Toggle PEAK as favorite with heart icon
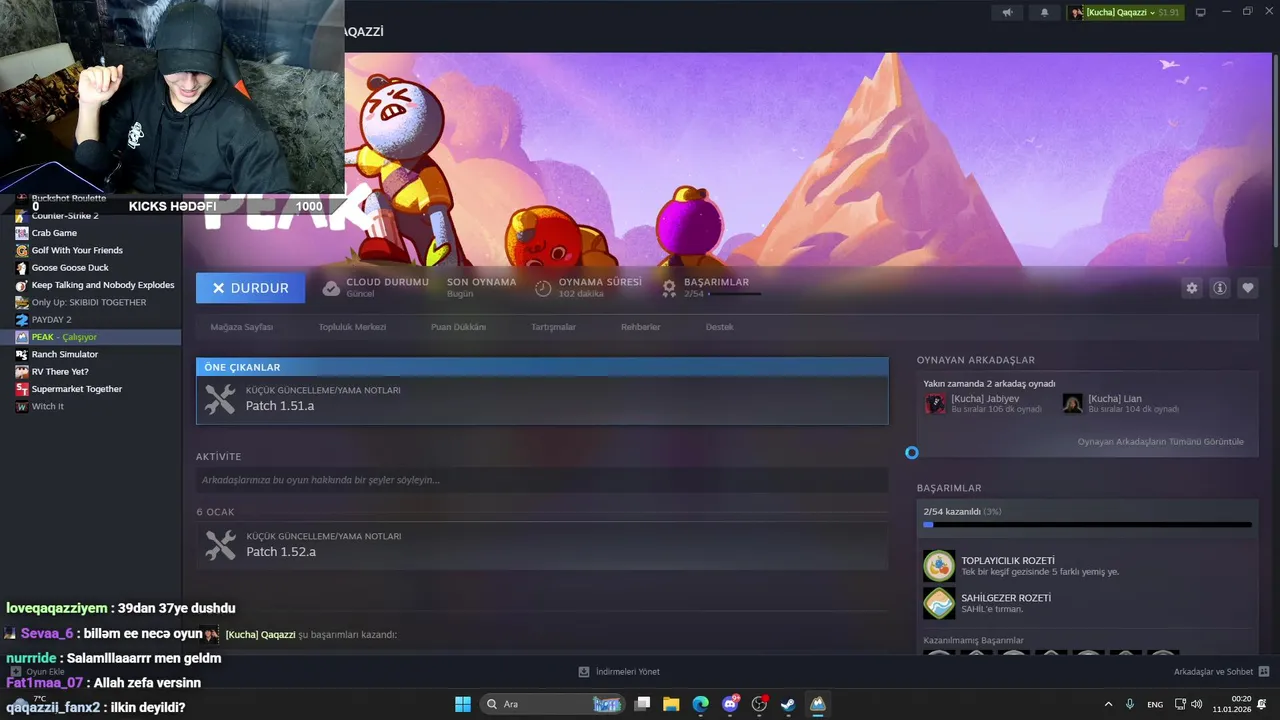The width and height of the screenshot is (1280, 720). tap(1248, 288)
